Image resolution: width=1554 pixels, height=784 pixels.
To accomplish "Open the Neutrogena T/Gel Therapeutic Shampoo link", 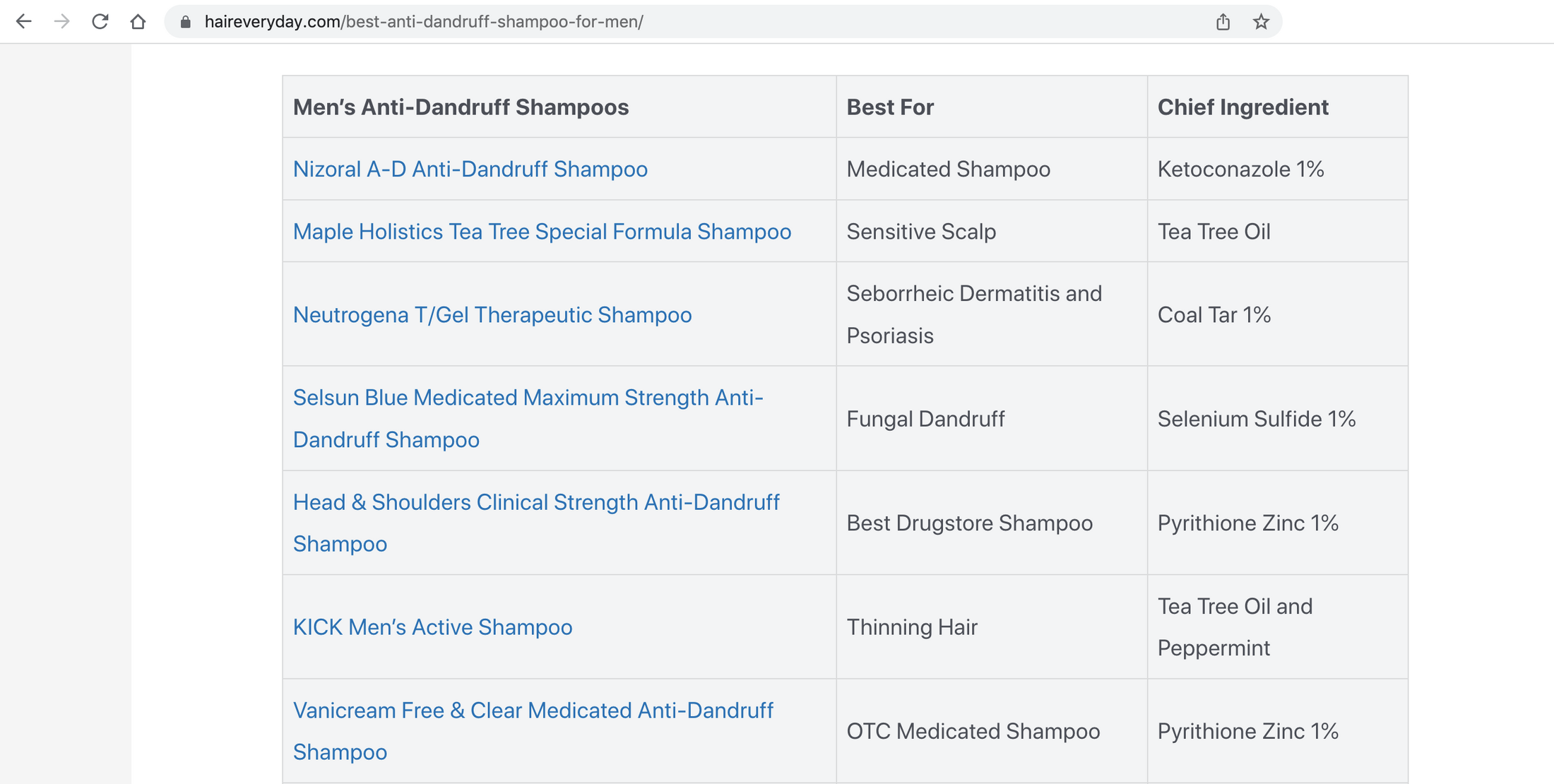I will tap(492, 314).
